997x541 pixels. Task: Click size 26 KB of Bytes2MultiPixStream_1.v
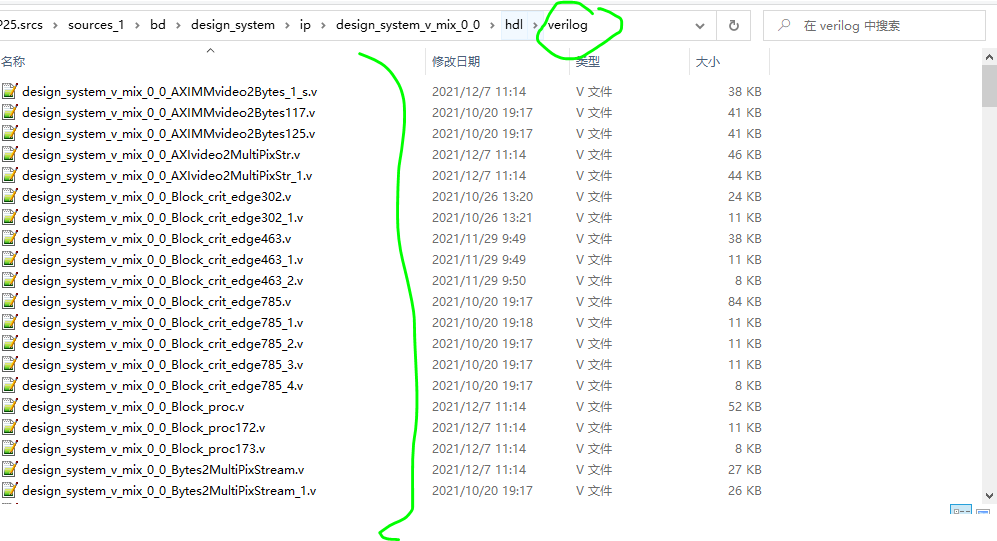745,490
